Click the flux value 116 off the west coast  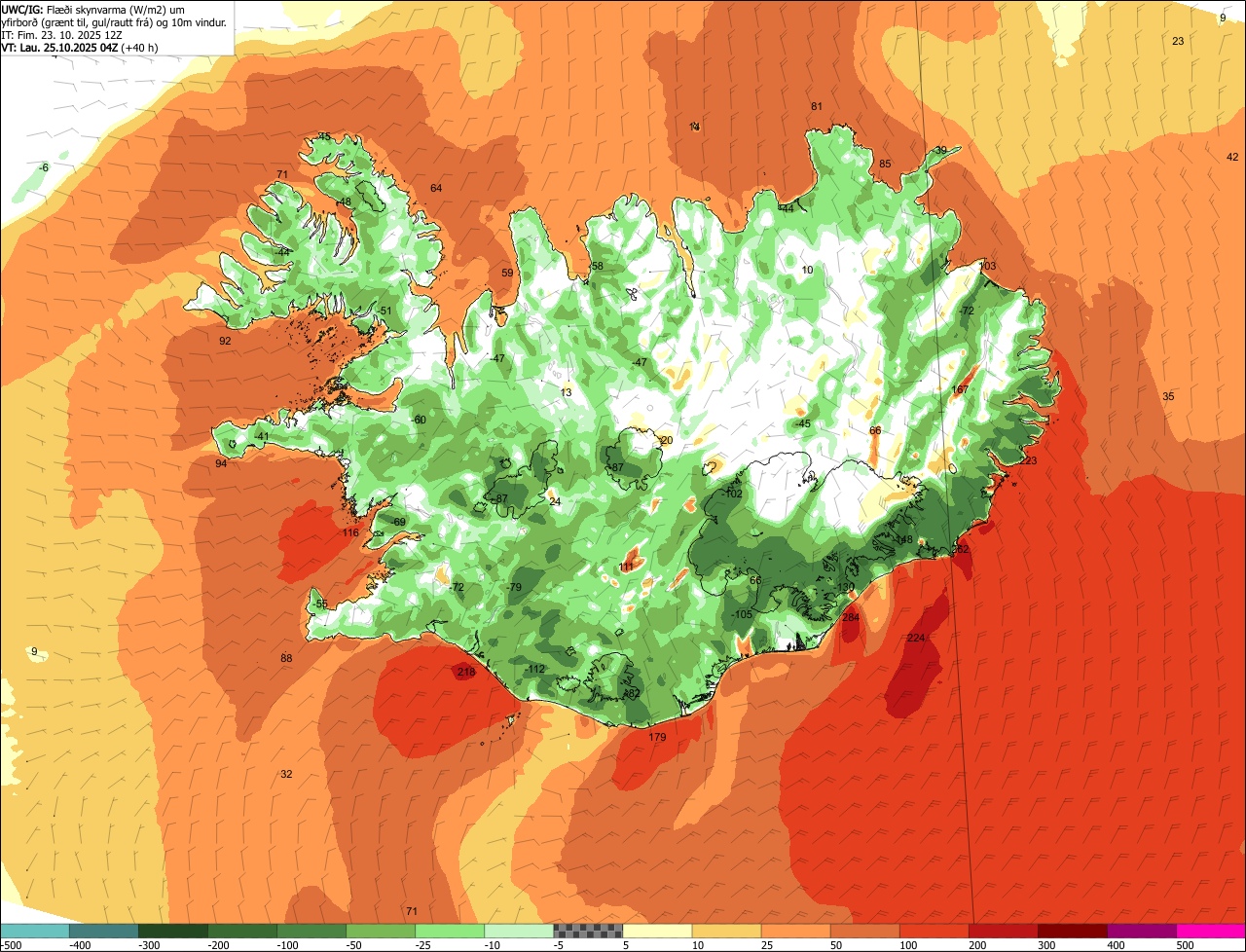(x=350, y=532)
